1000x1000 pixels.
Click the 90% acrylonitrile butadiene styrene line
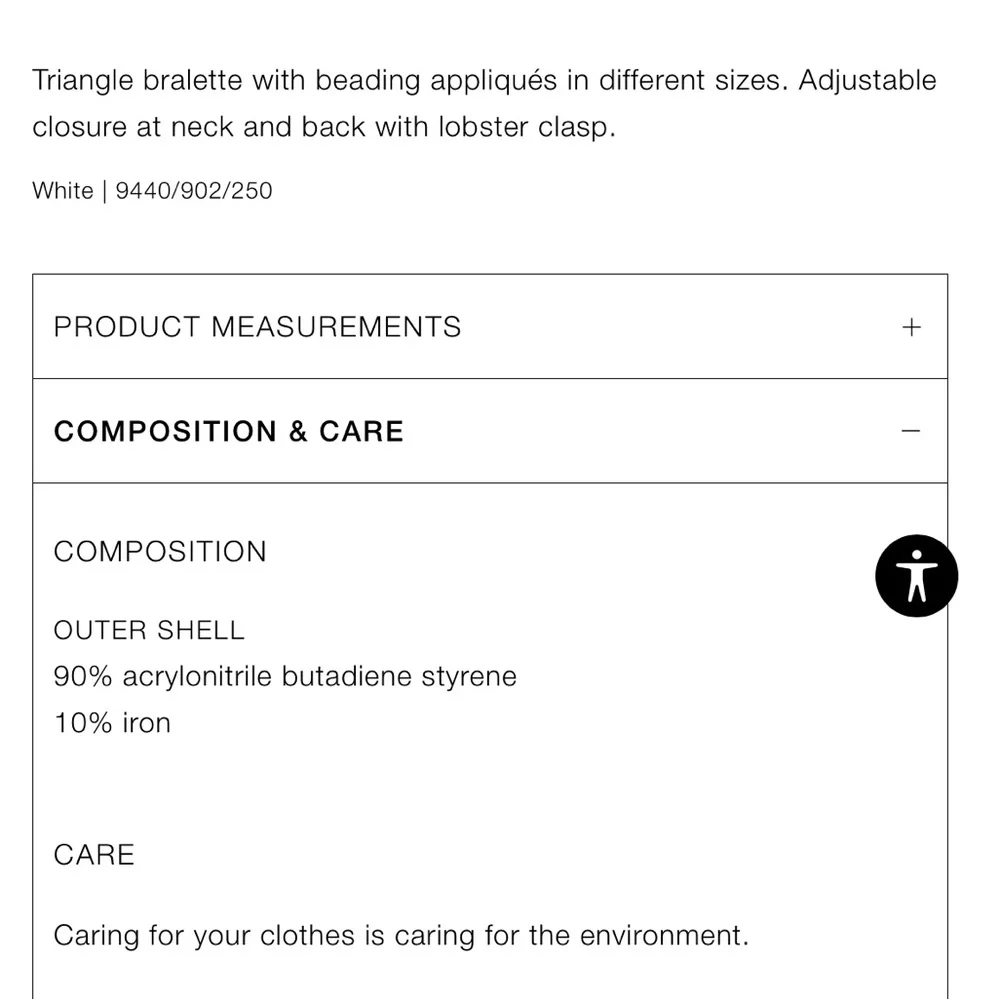click(x=285, y=677)
